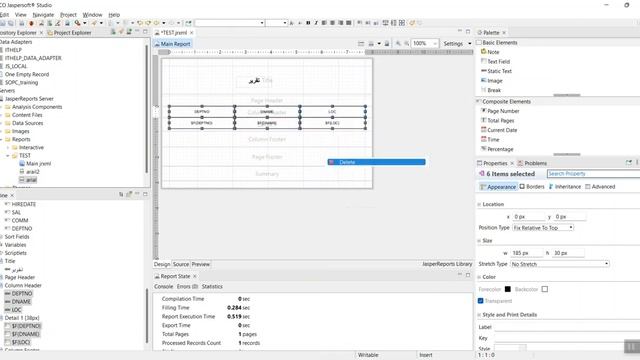
Task: Select the Time composite element
Action: point(490,139)
